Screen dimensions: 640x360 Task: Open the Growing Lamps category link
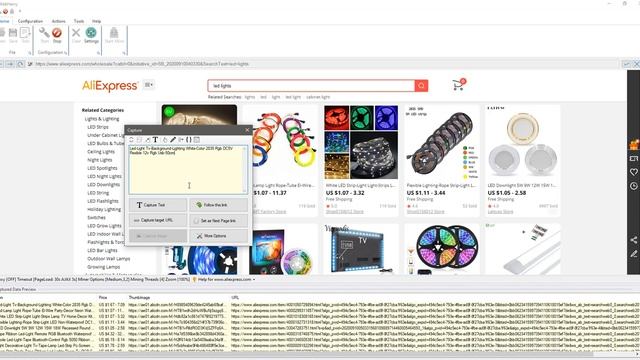pos(104,267)
